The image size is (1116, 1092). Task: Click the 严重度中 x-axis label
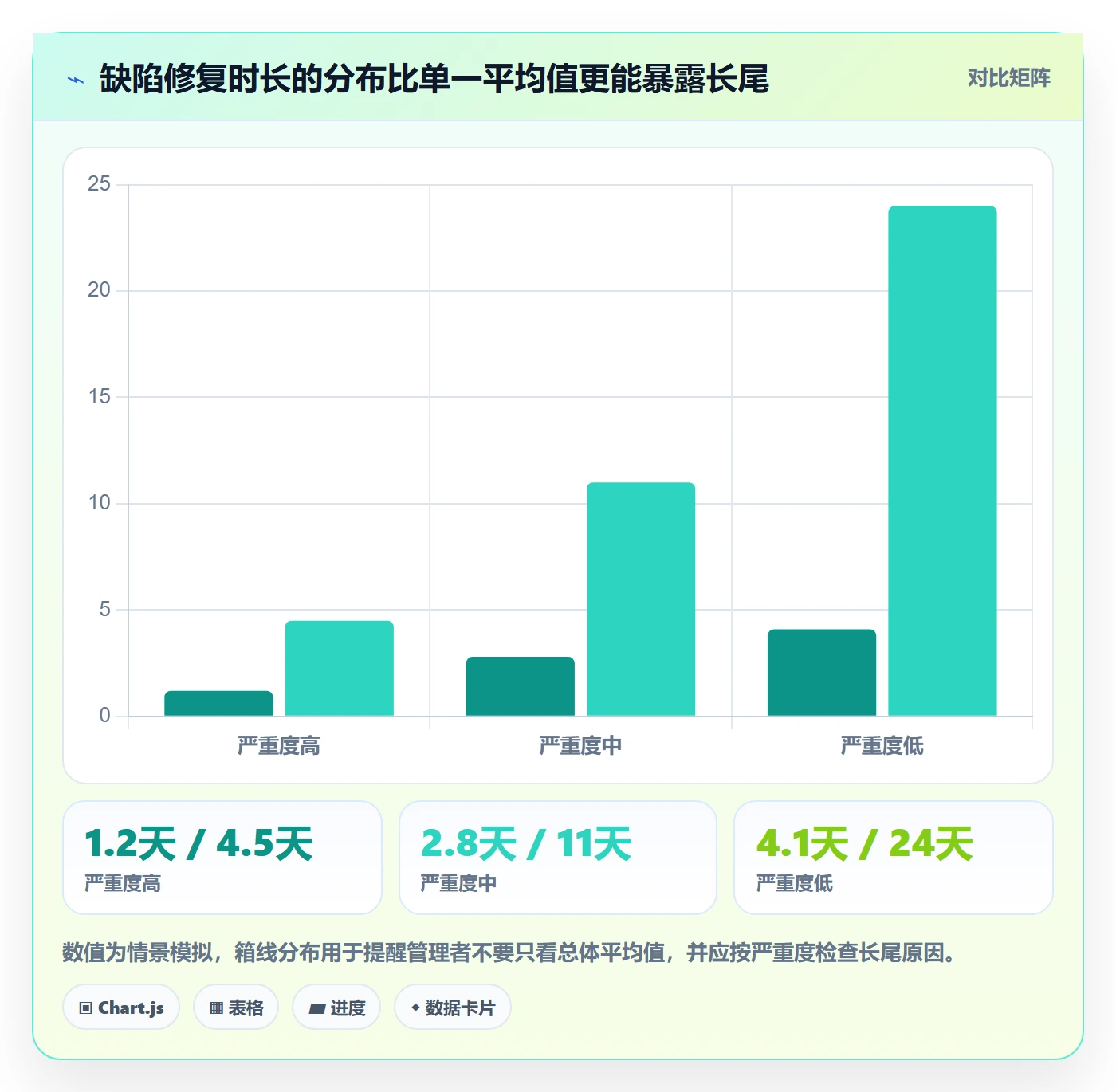580,746
